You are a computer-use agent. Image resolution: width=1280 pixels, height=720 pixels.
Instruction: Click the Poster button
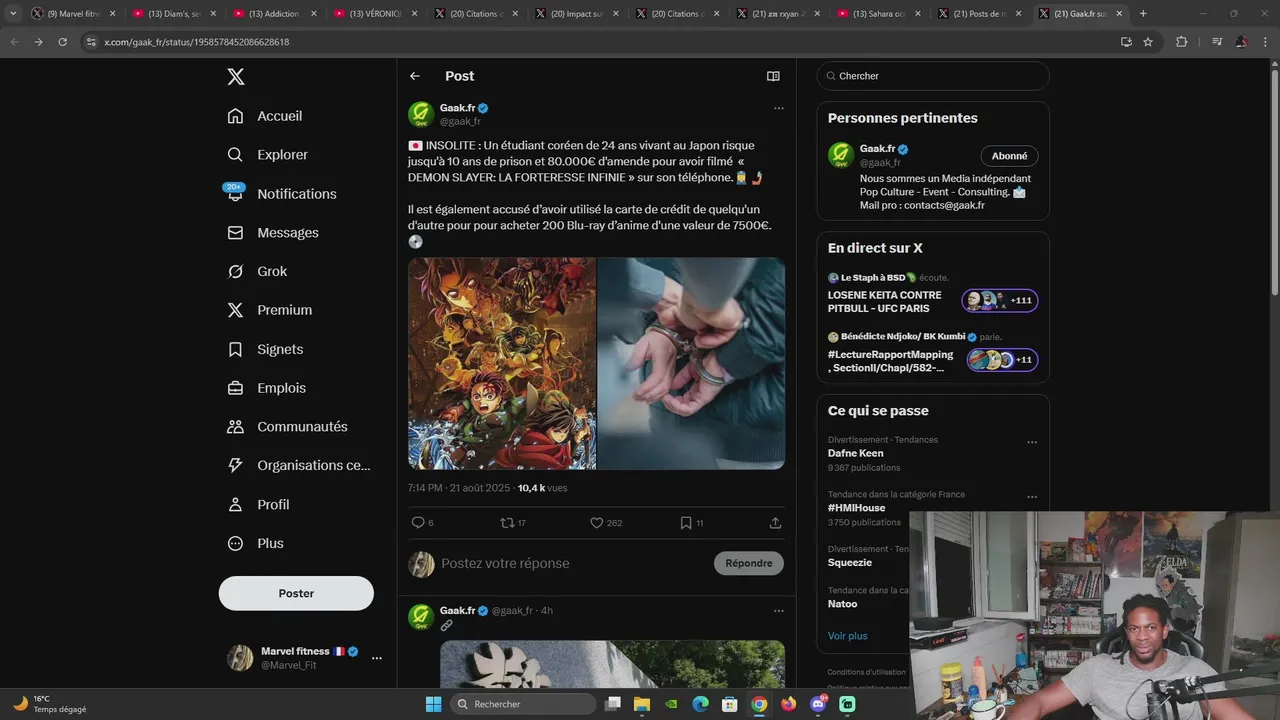point(296,593)
